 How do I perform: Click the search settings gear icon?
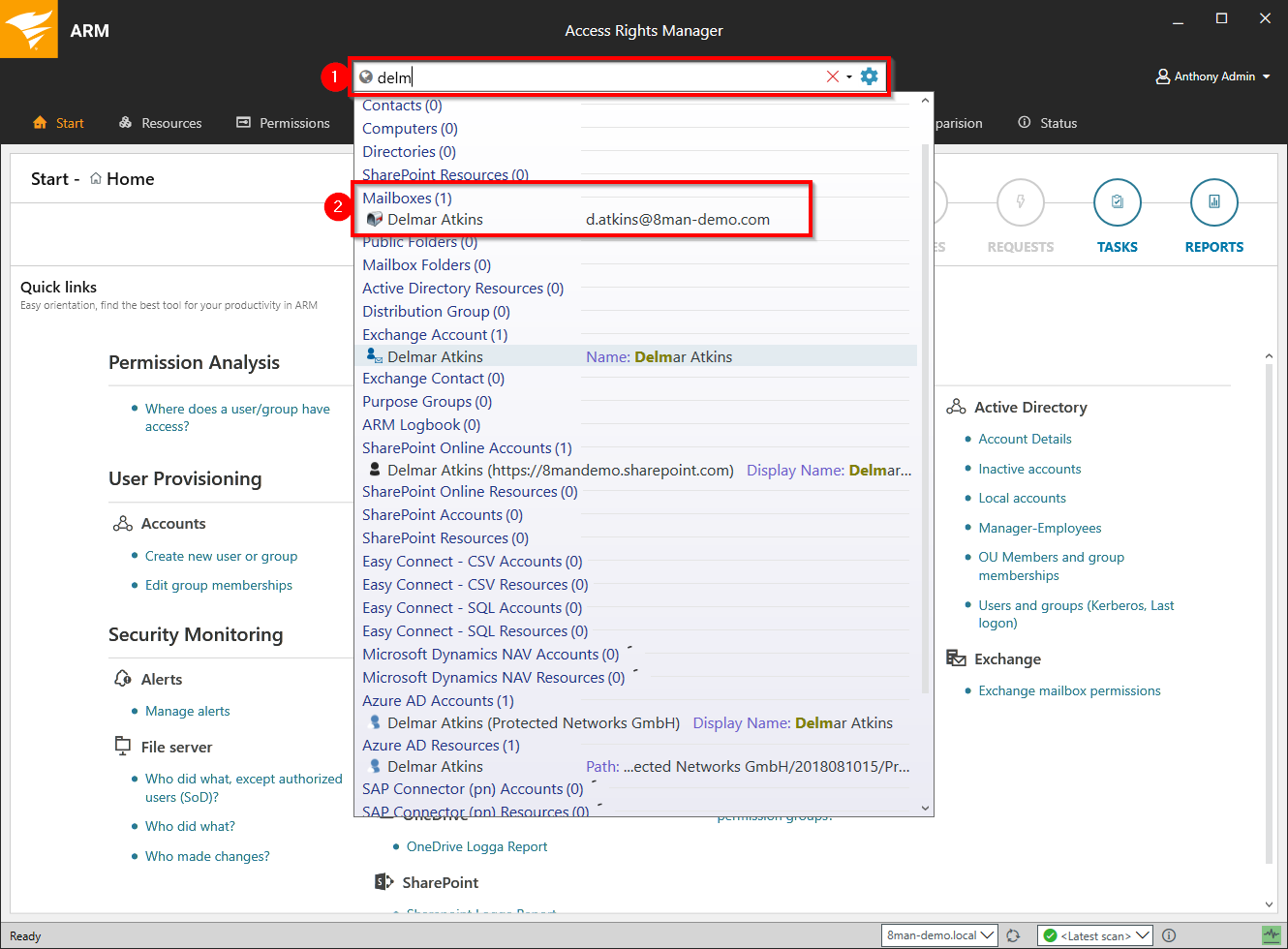pos(869,77)
